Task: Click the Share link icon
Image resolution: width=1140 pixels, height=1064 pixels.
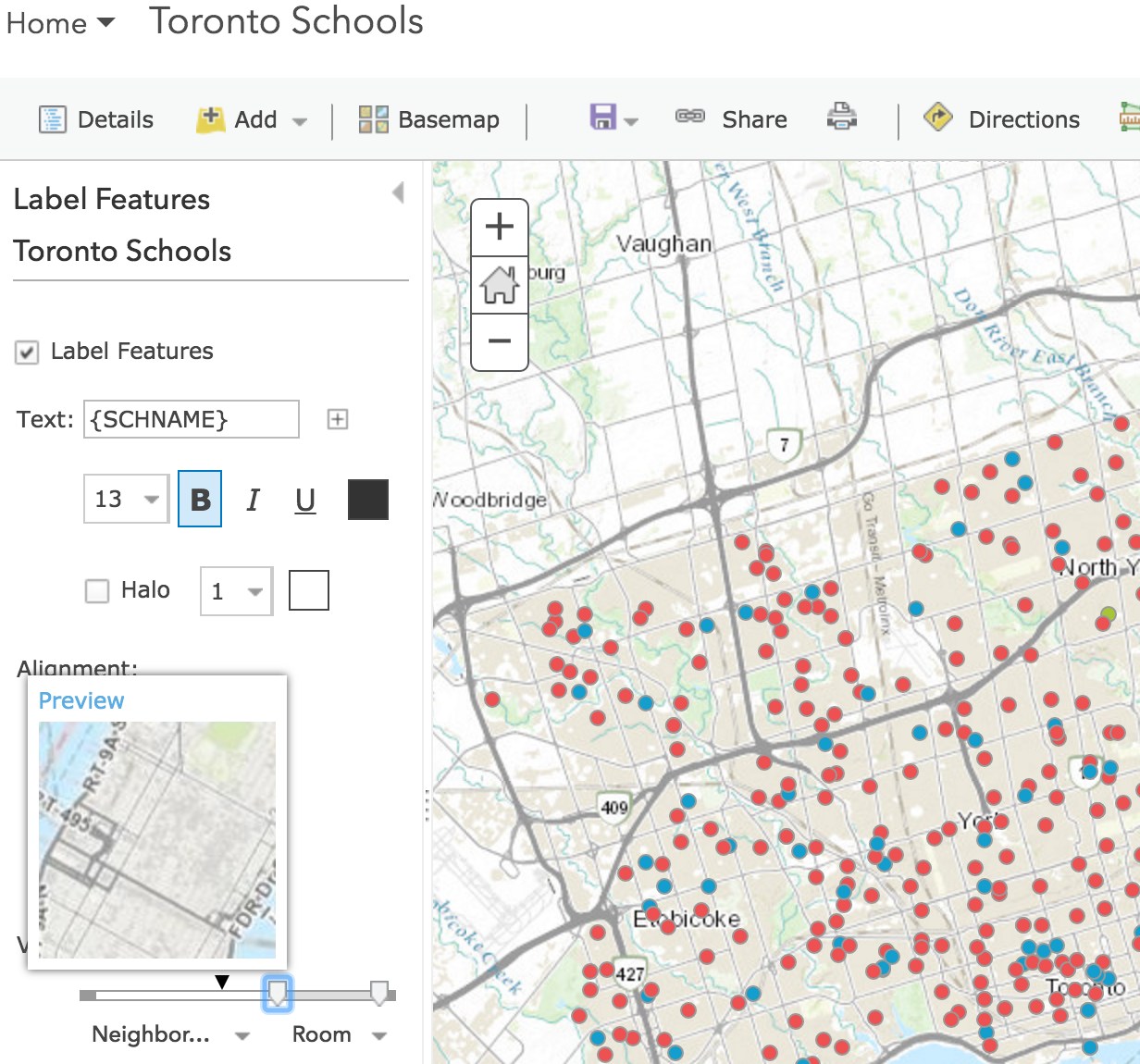Action: (690, 117)
